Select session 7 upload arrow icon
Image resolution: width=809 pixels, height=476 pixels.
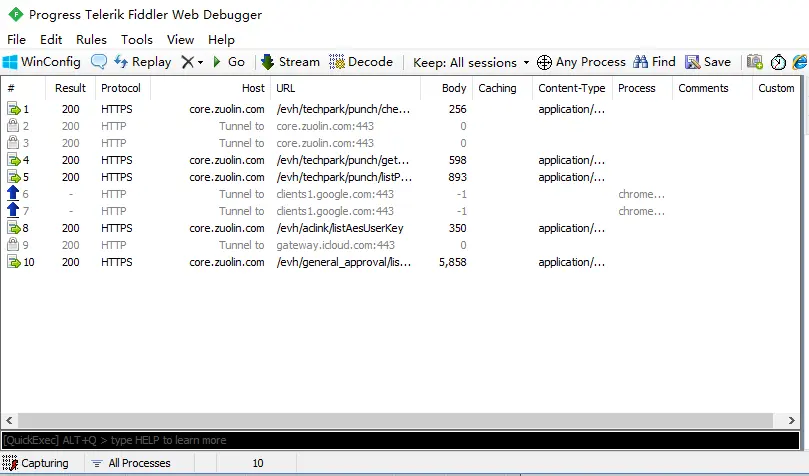(13, 210)
